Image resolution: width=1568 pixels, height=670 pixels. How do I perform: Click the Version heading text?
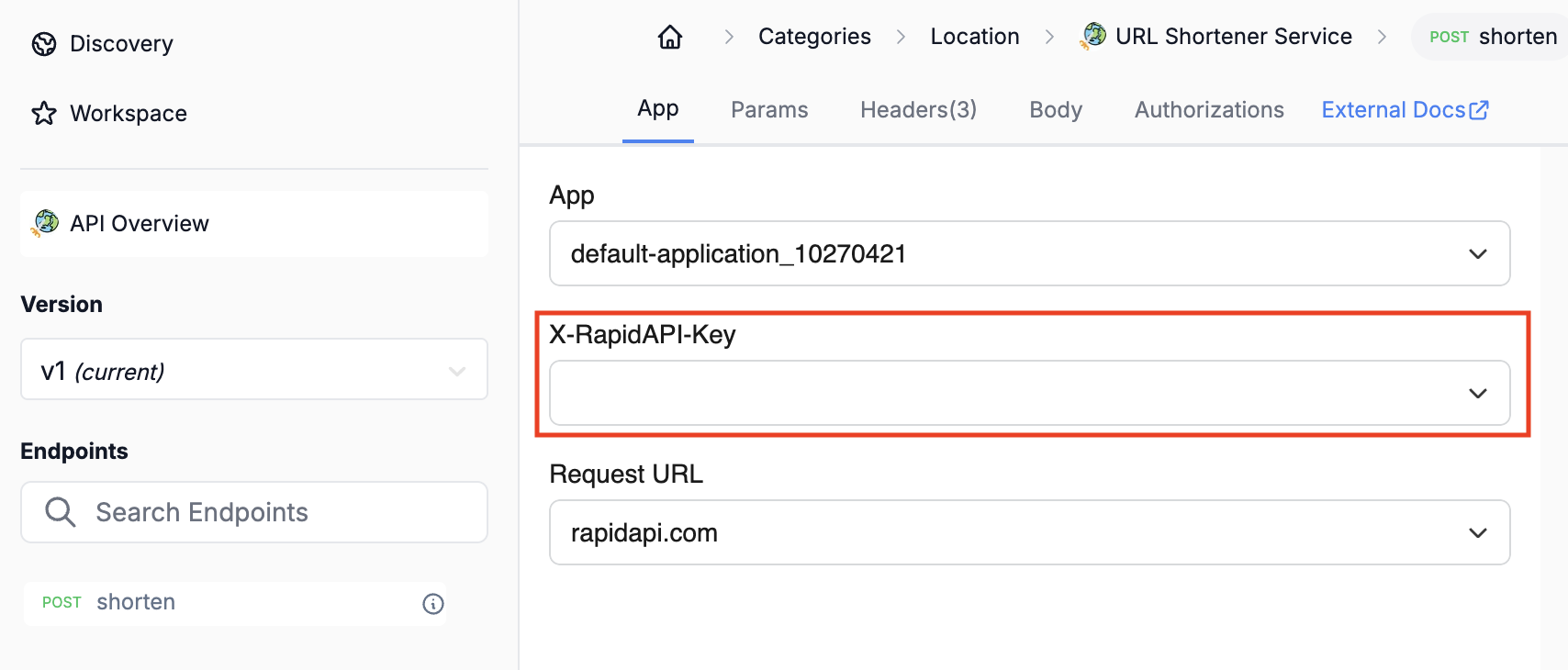62,305
